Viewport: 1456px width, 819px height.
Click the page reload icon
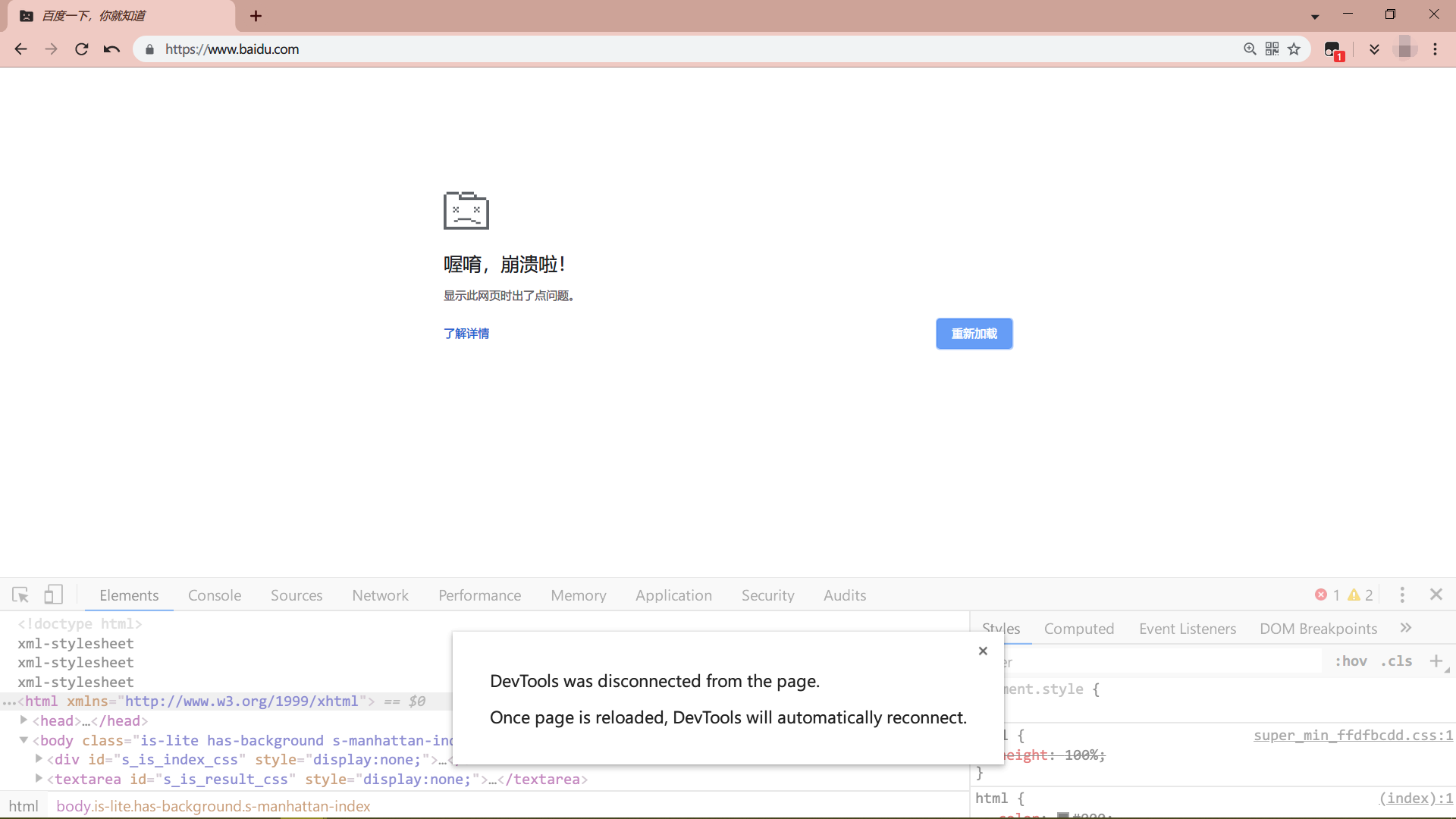[x=81, y=49]
